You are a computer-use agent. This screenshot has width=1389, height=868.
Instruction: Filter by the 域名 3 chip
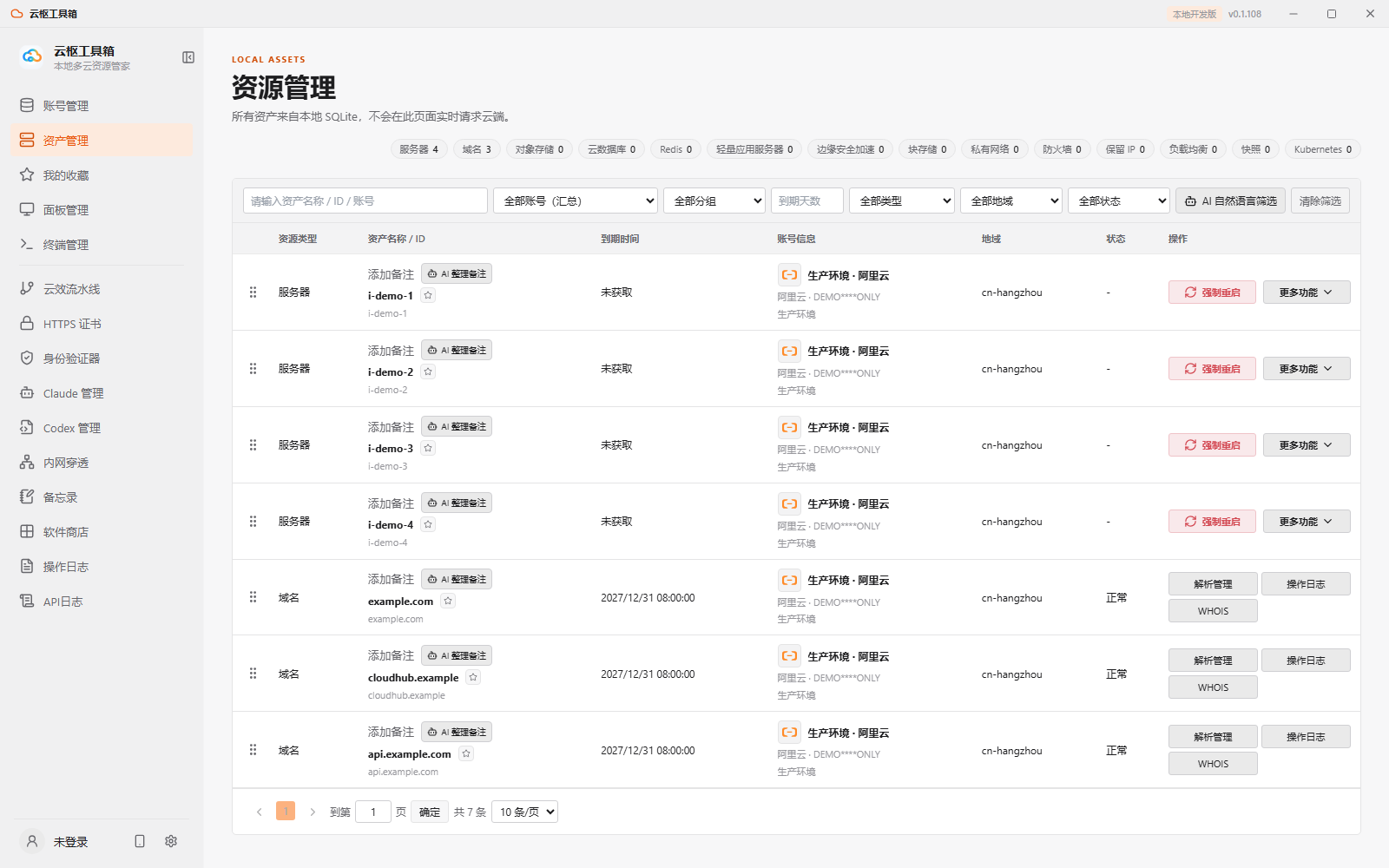tap(477, 149)
